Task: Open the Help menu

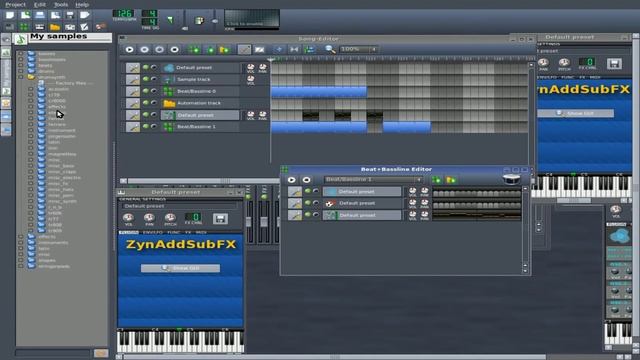Action: point(82,4)
